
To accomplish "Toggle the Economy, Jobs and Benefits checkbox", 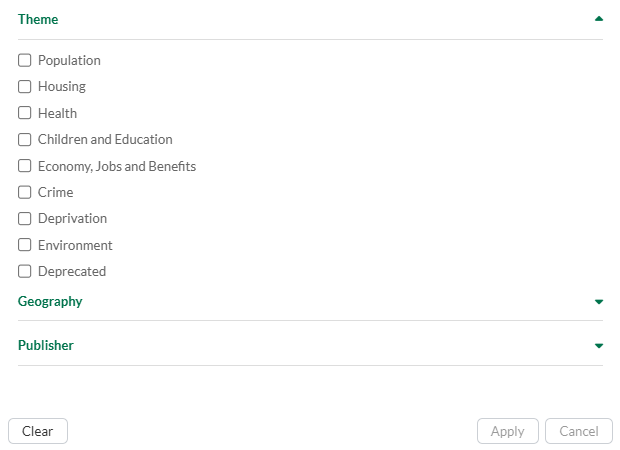I will (x=25, y=166).
